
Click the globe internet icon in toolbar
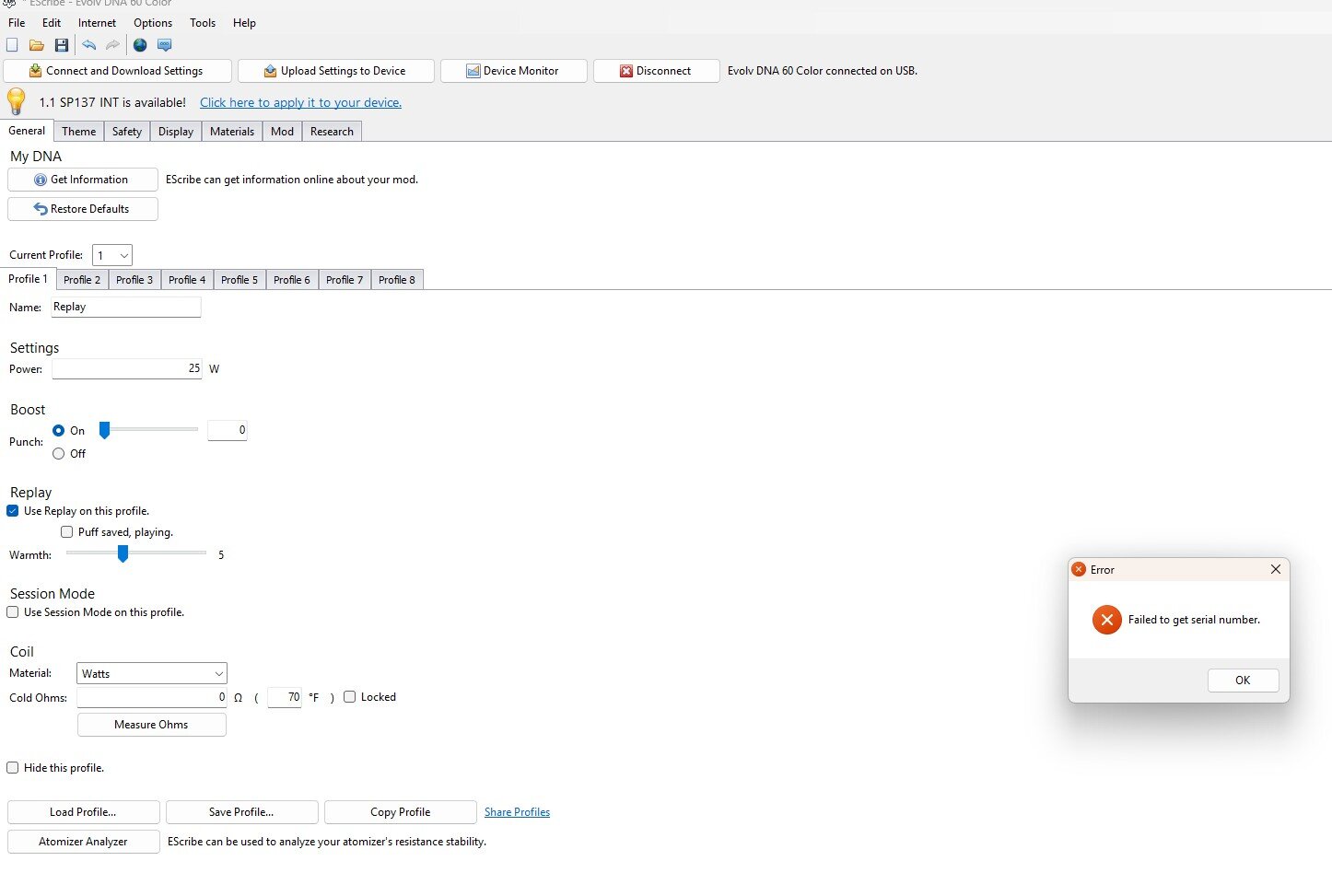point(140,45)
